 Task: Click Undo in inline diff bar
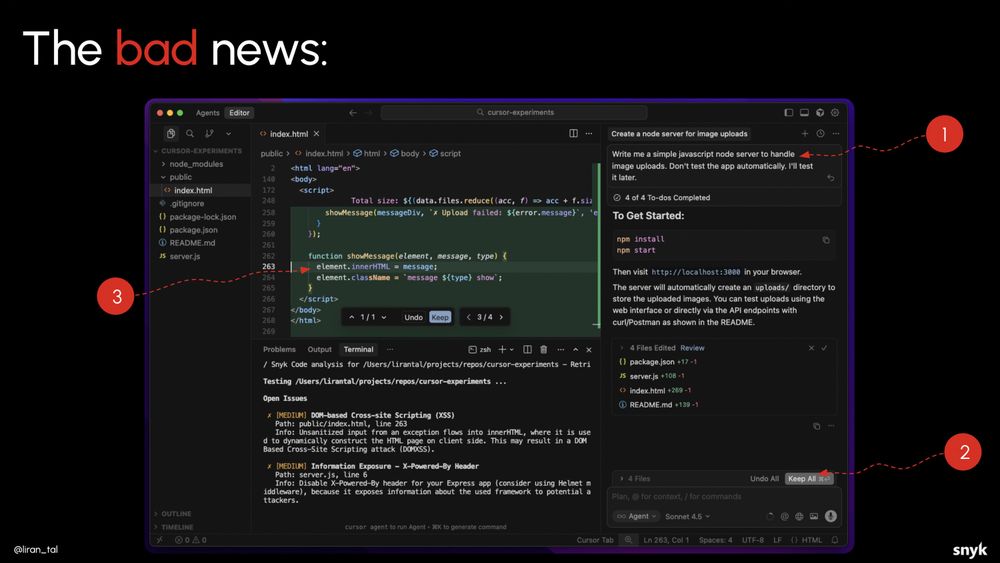pyautogui.click(x=413, y=318)
